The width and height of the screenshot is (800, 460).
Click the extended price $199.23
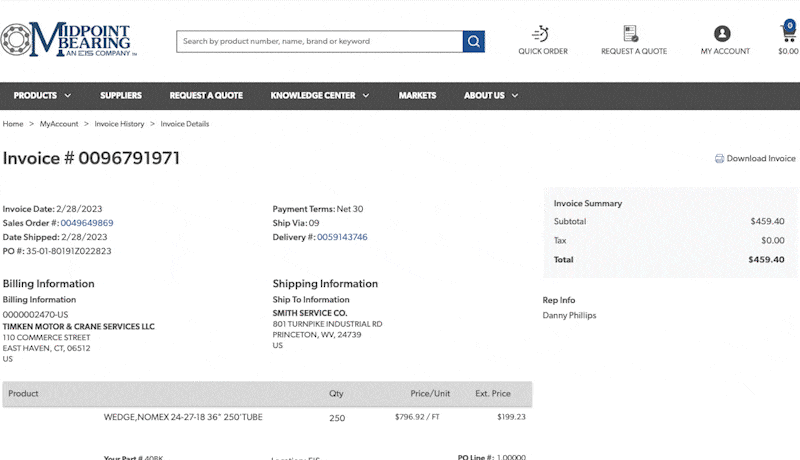[x=511, y=417]
